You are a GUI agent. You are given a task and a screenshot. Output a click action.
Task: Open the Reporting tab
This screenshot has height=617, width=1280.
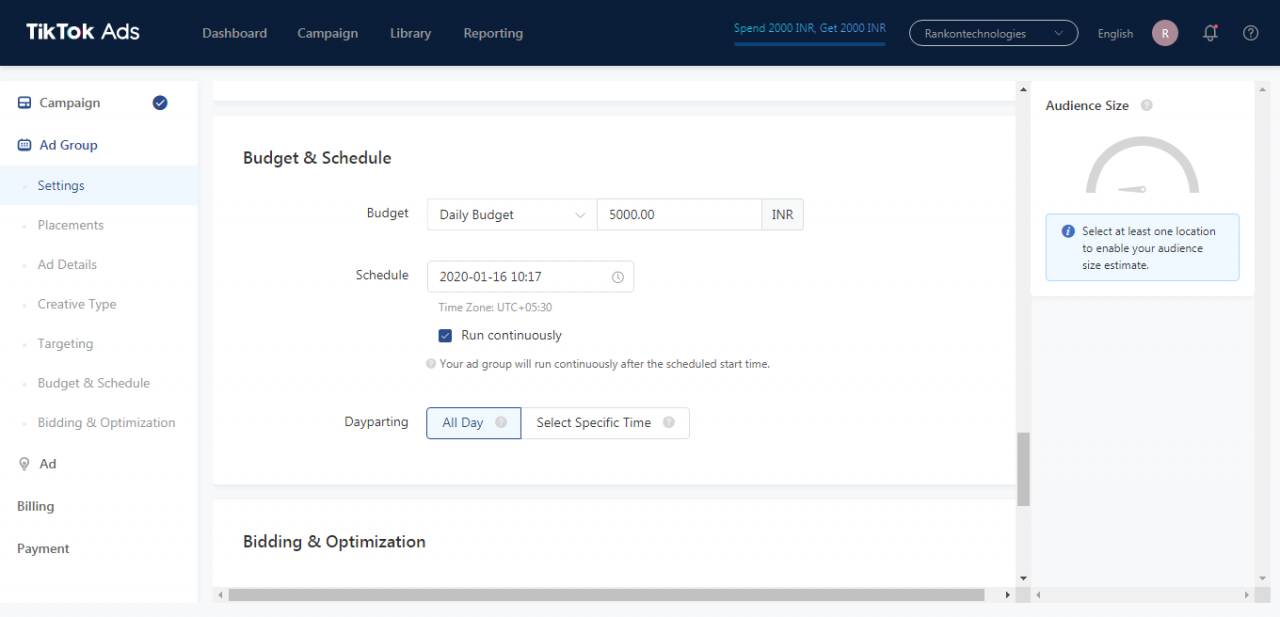(x=493, y=33)
